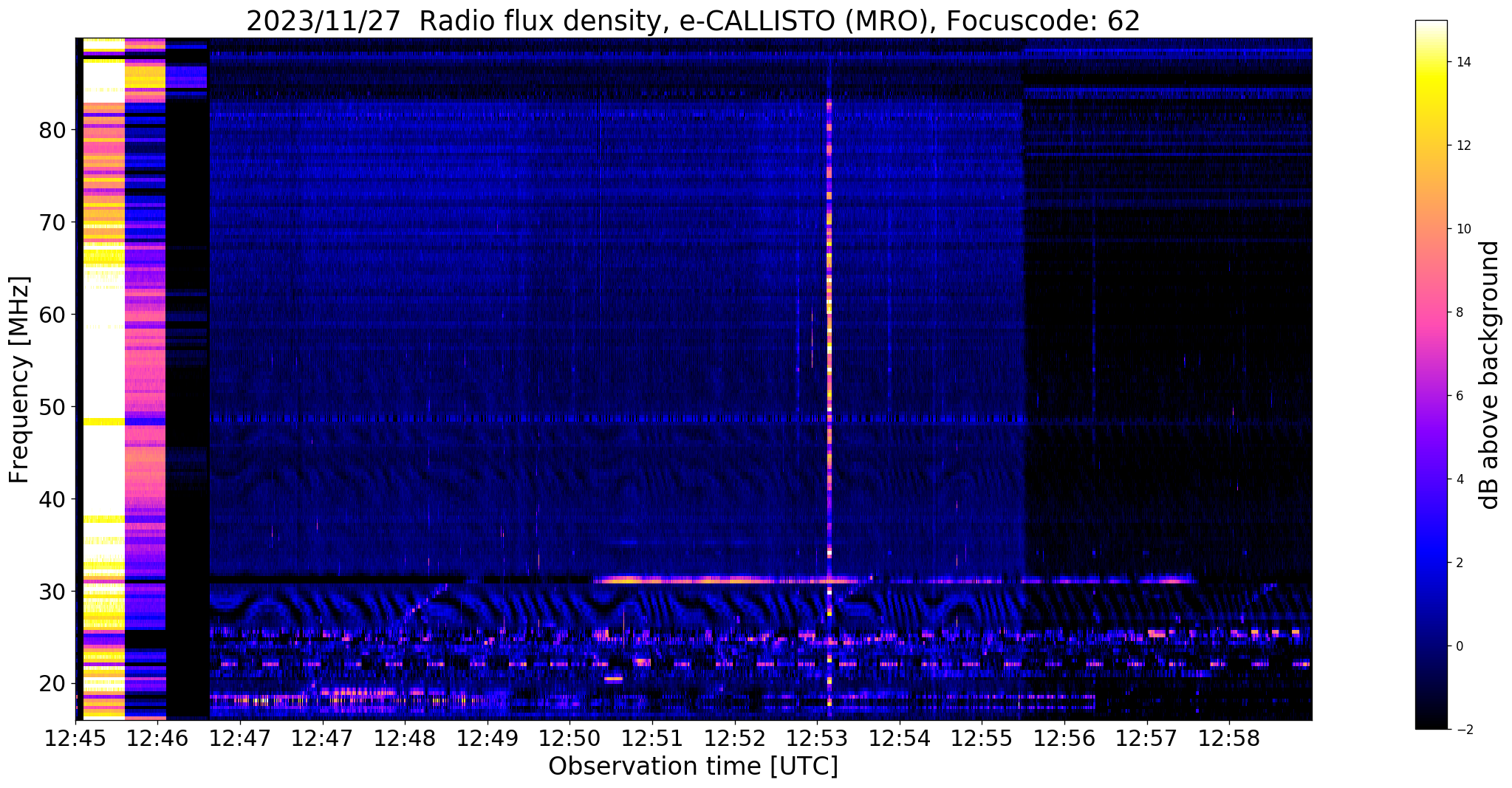Viewport: 1512px width, 788px height.
Task: Click time tick label 12:56
Action: tap(1064, 738)
